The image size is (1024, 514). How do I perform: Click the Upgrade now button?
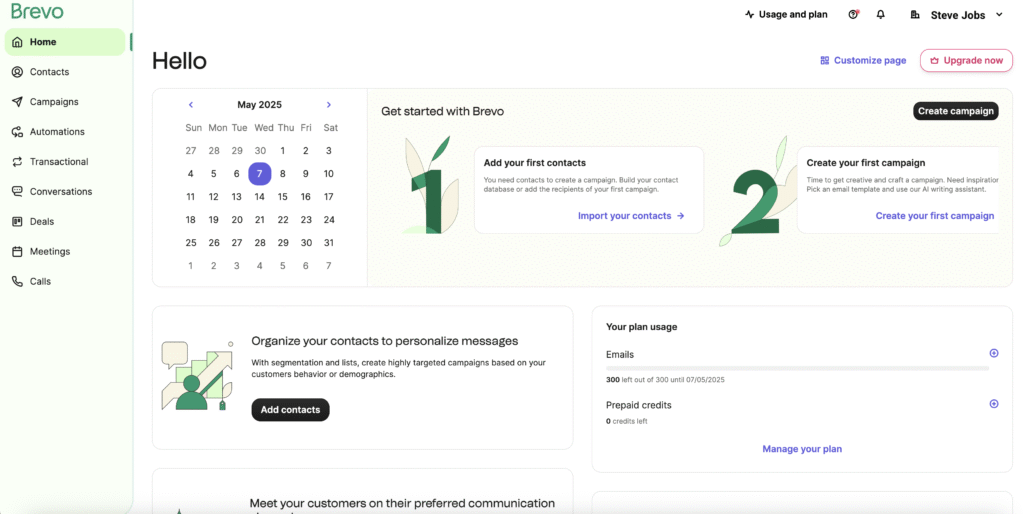(966, 60)
